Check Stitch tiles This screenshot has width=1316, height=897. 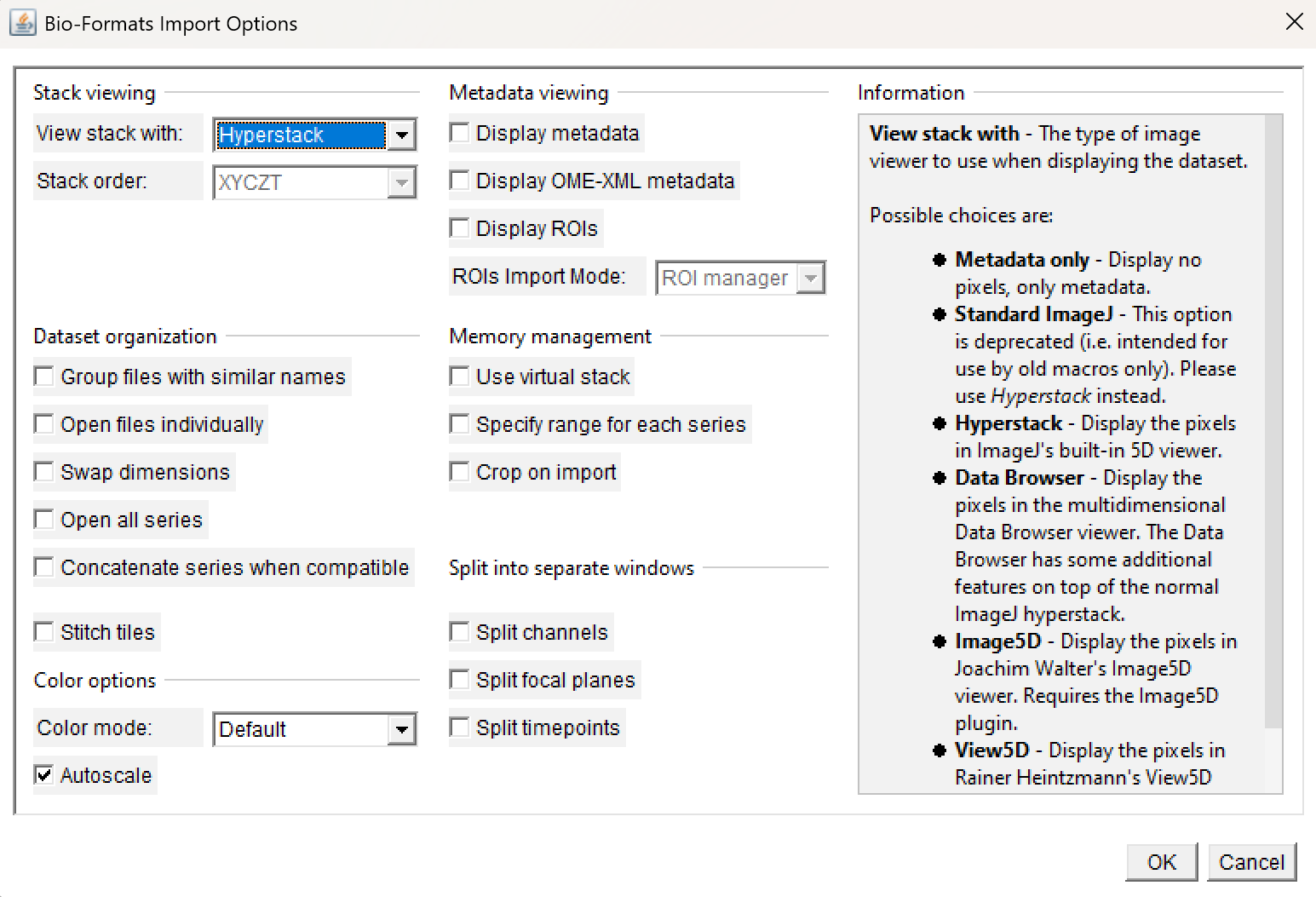click(x=43, y=631)
